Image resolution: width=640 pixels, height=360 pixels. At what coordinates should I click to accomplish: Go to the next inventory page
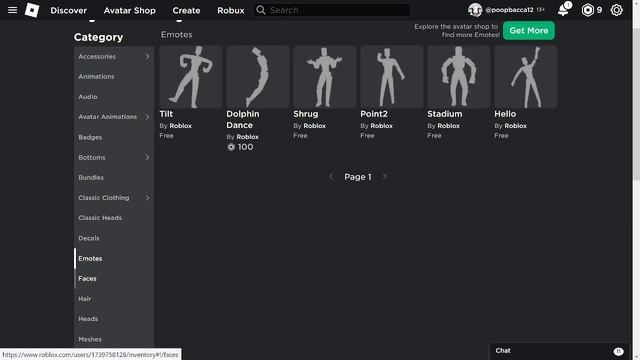pyautogui.click(x=384, y=177)
